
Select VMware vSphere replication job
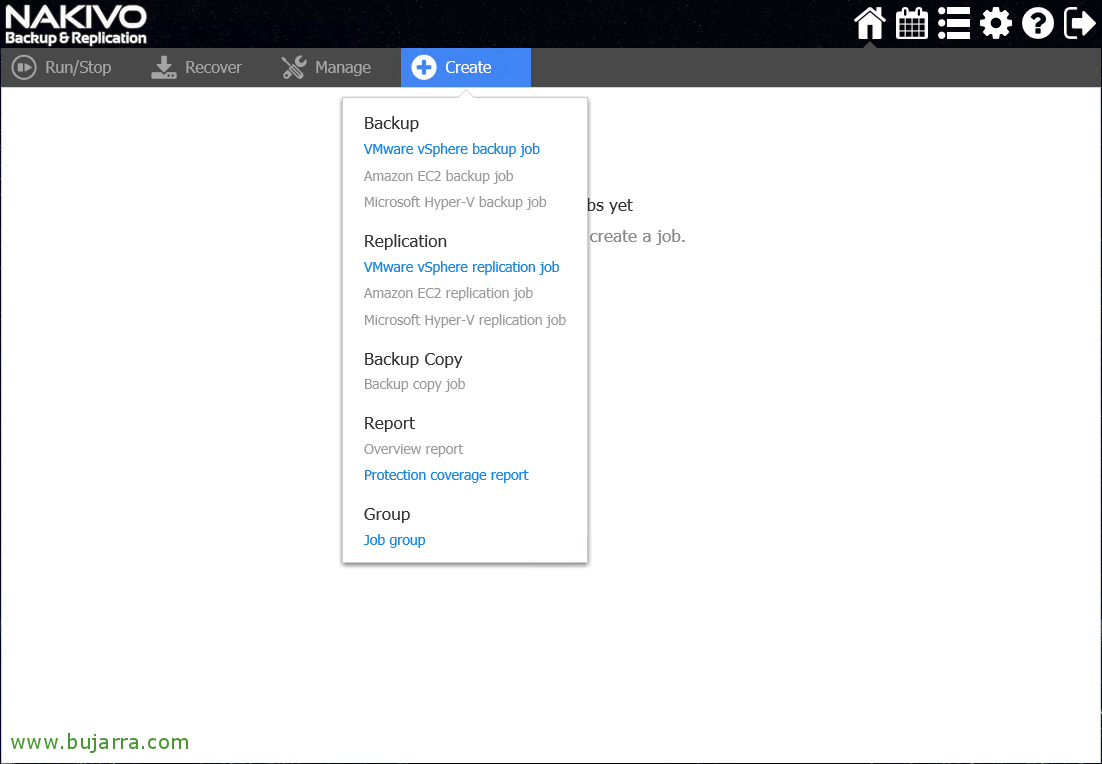click(x=462, y=267)
